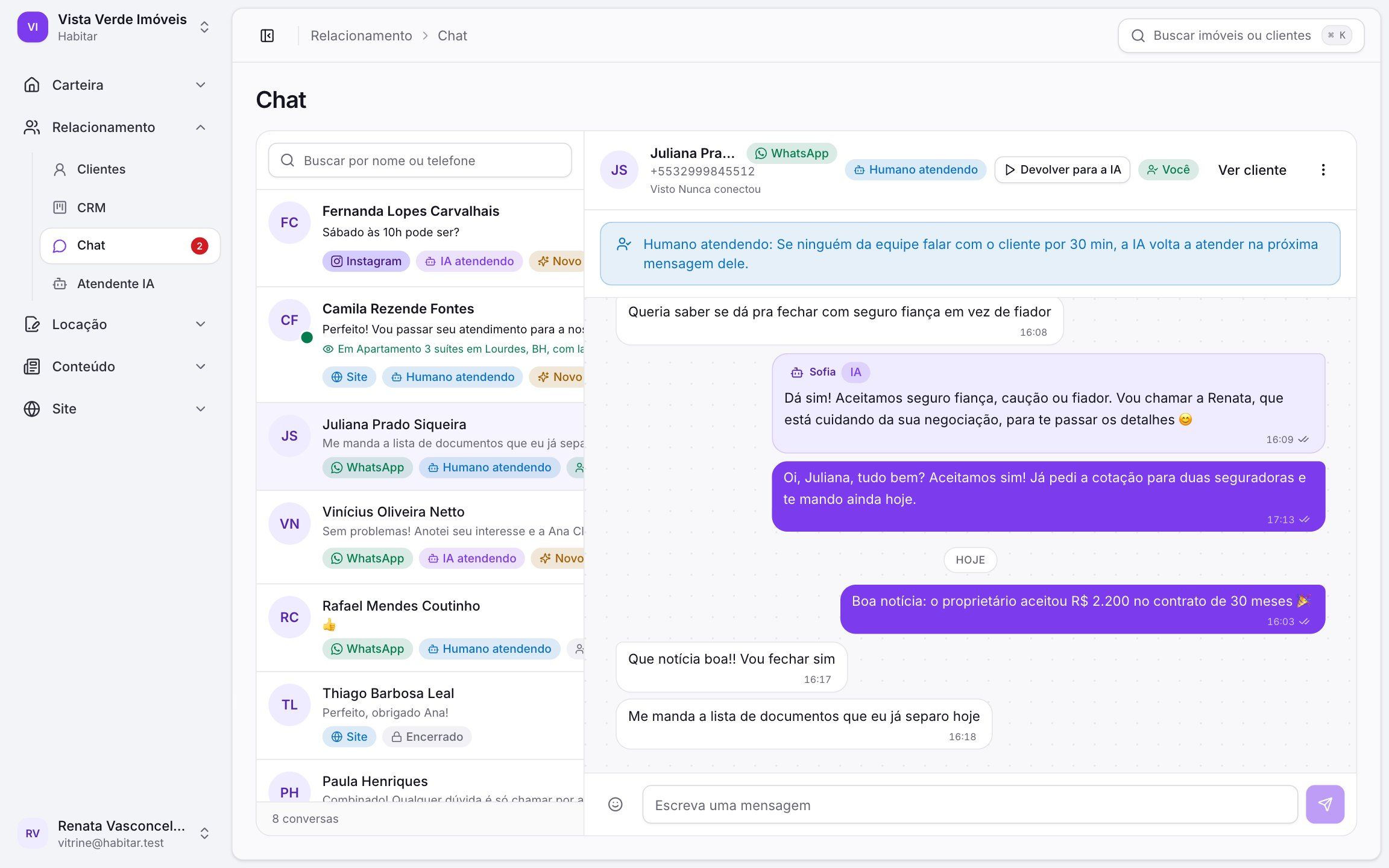Click the WhatsApp badge in chat header
1389x868 pixels.
[792, 153]
